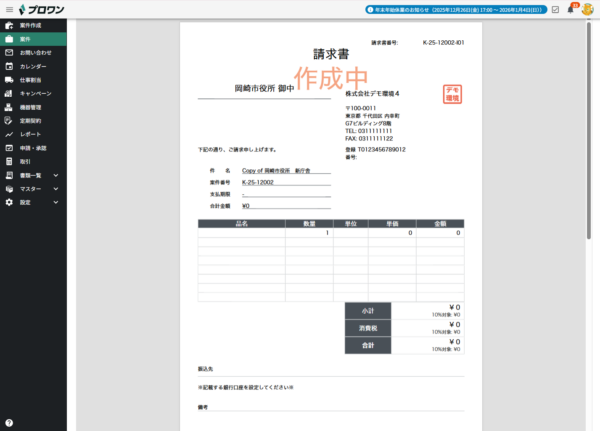Screen dimensions: 600x431
Task: Go to 申請・承認 in sidebar
Action: point(33,147)
